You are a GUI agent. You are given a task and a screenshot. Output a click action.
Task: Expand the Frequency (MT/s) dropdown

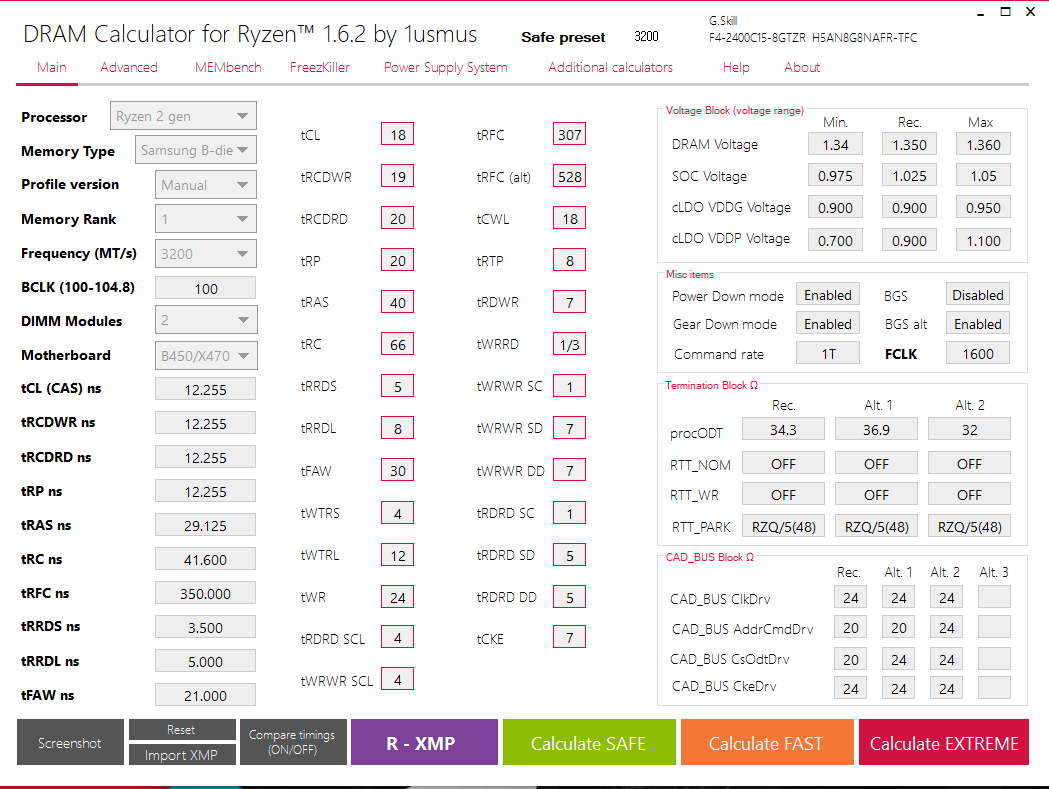205,254
